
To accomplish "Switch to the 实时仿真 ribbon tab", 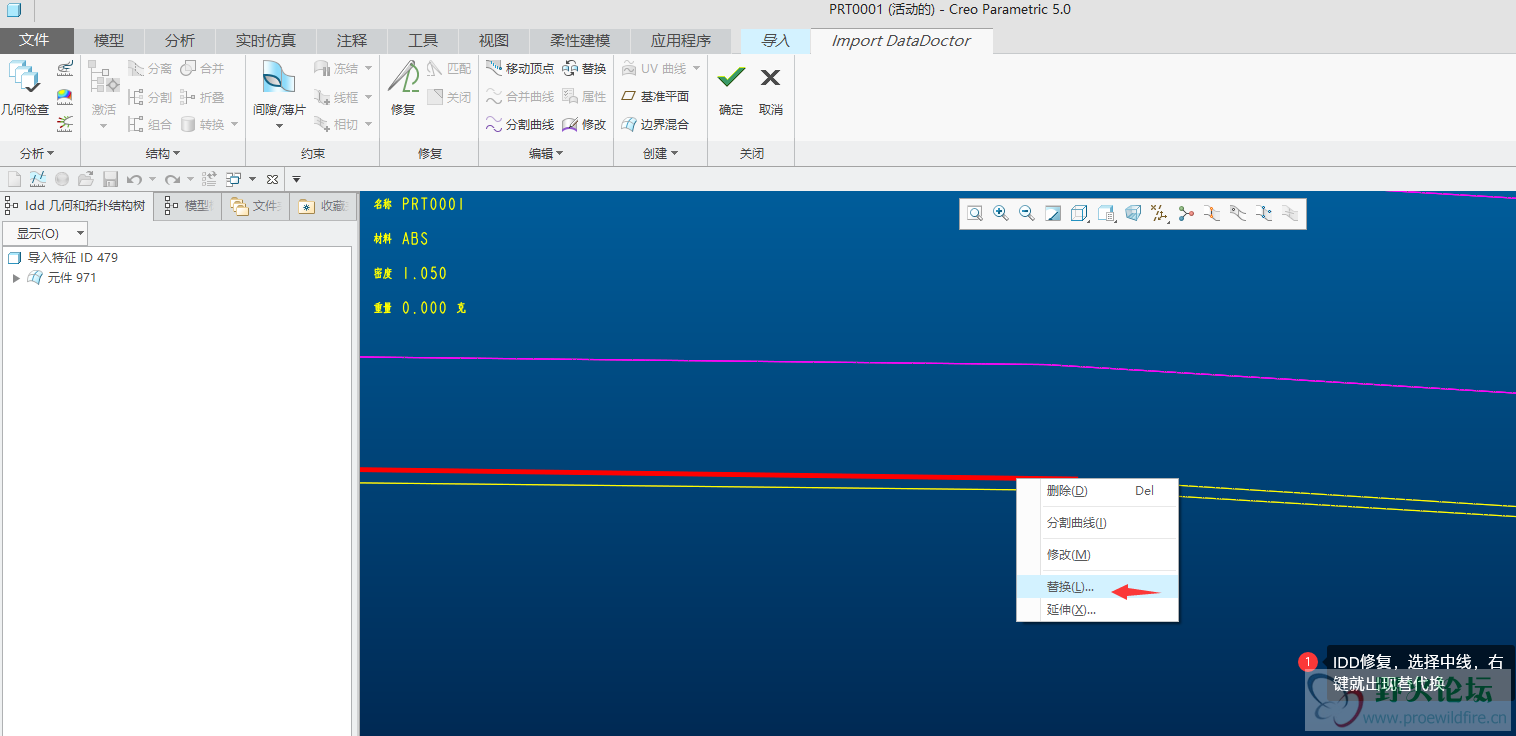I will tap(266, 41).
